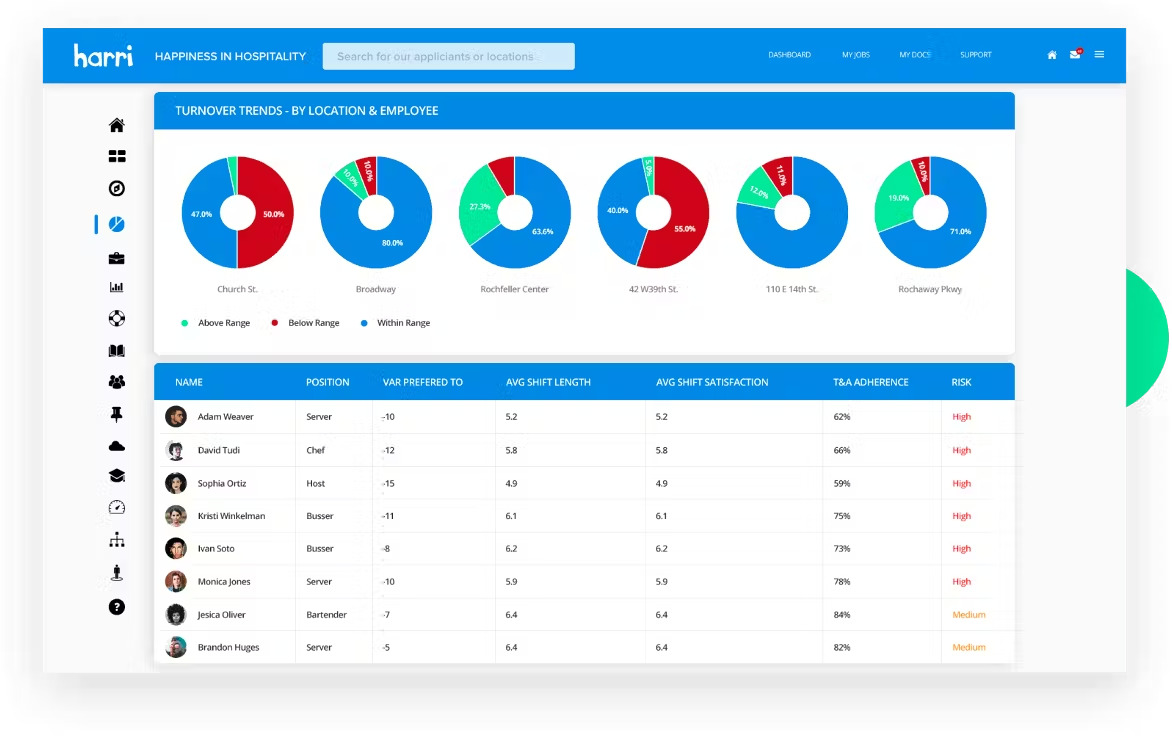Sort by VAR PREFERED TO column

tap(422, 382)
